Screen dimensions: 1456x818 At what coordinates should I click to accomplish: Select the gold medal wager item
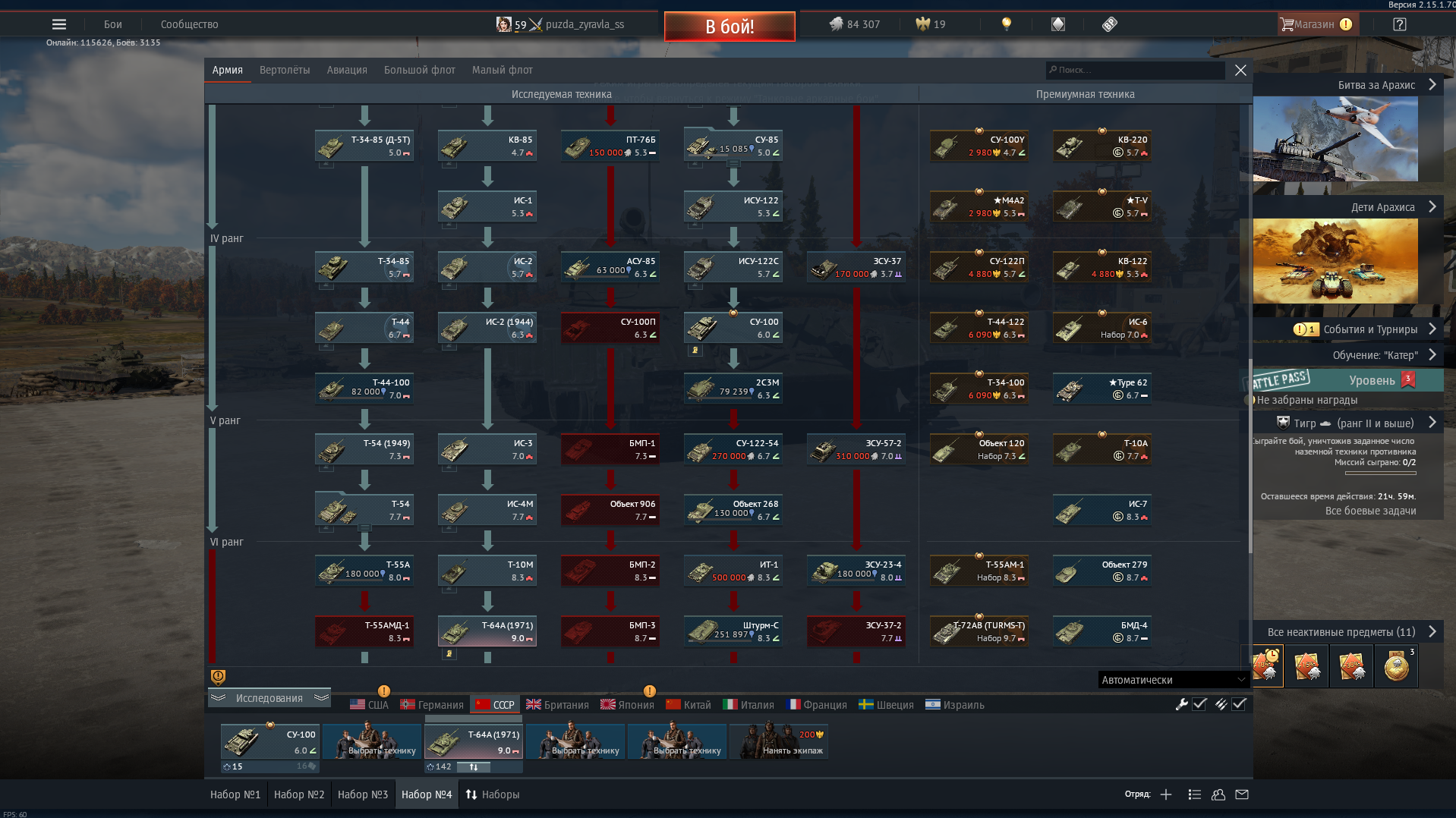click(x=1396, y=665)
